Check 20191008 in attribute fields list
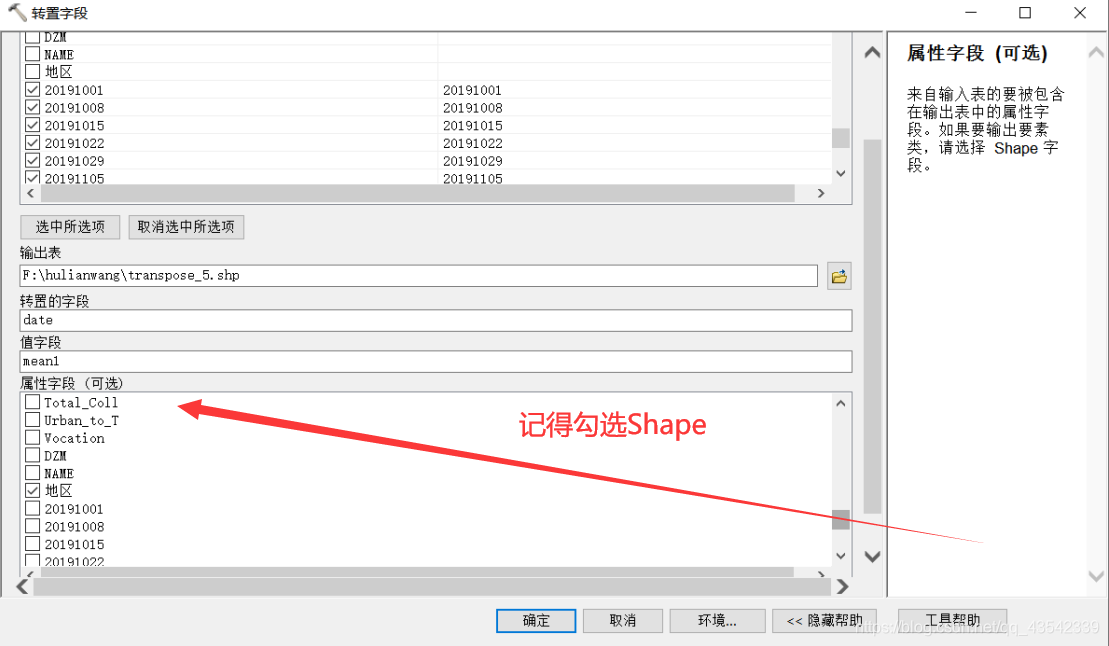This screenshot has width=1109, height=646. (x=33, y=526)
